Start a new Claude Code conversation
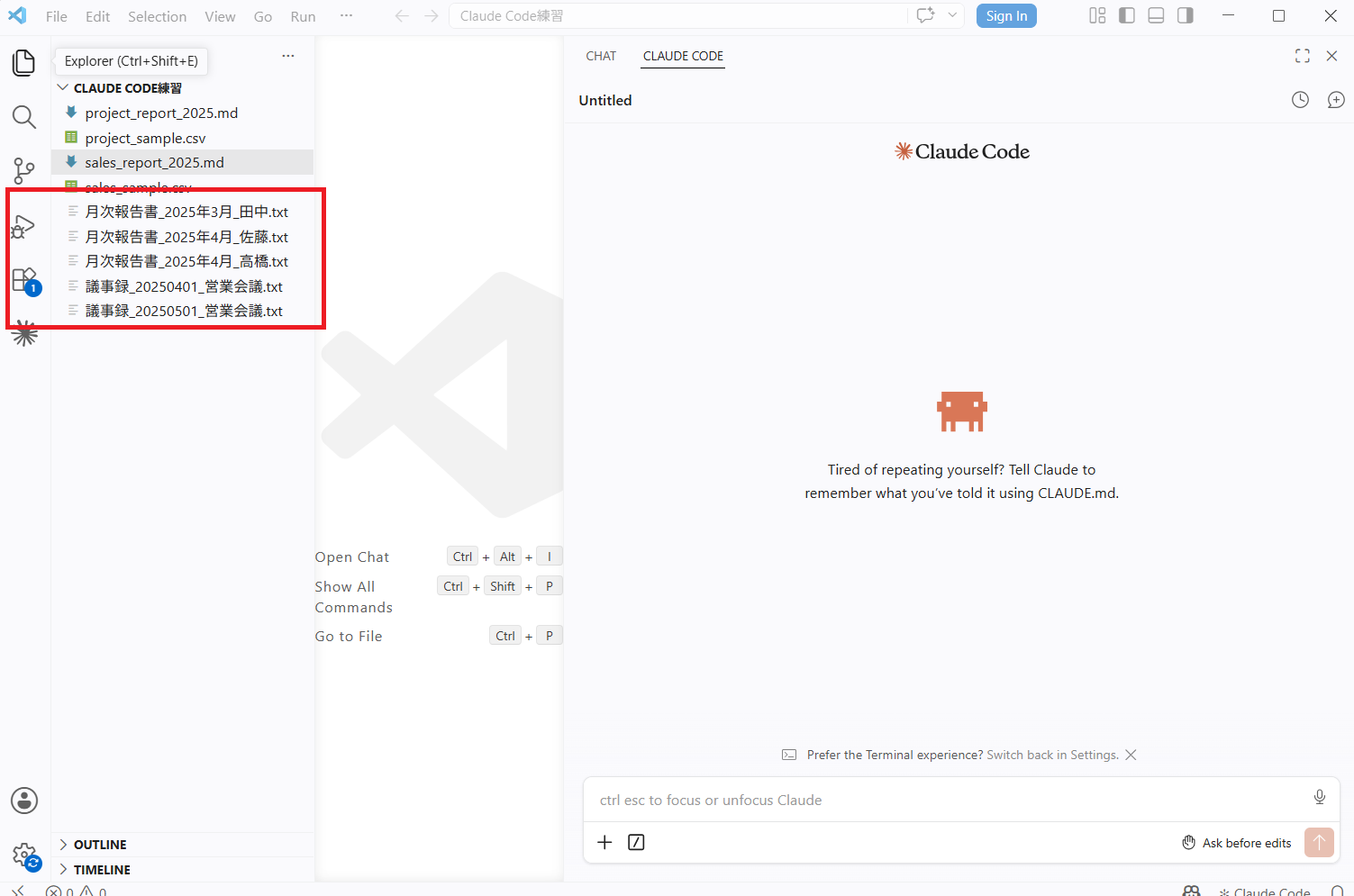 click(1336, 100)
